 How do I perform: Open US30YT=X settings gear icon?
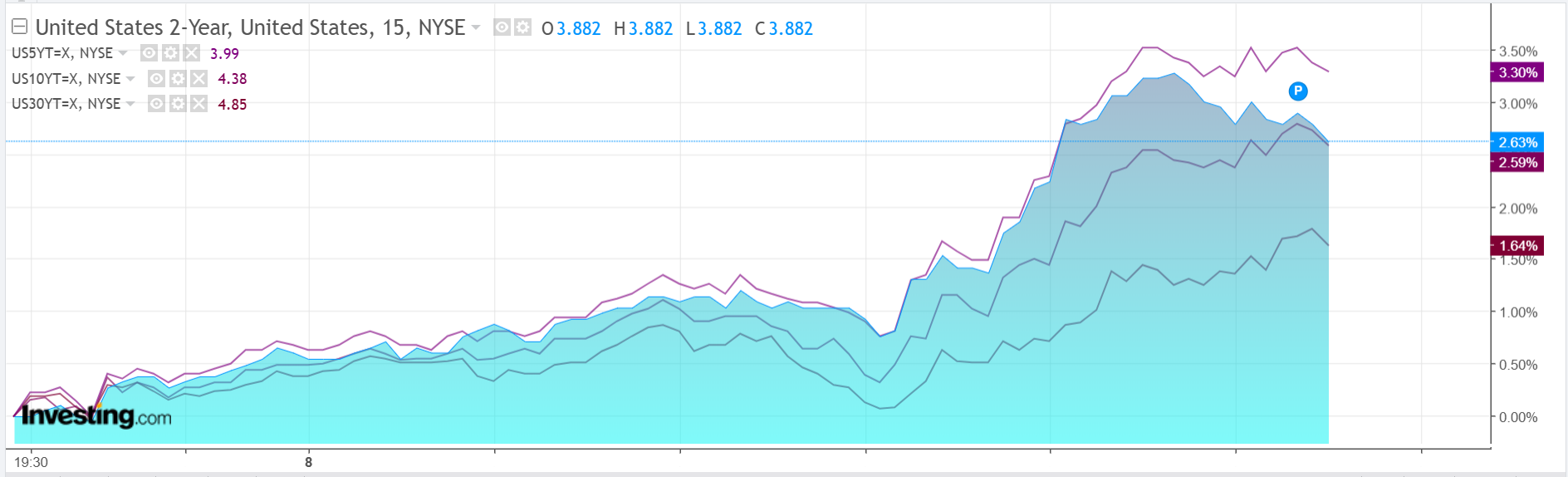click(178, 104)
